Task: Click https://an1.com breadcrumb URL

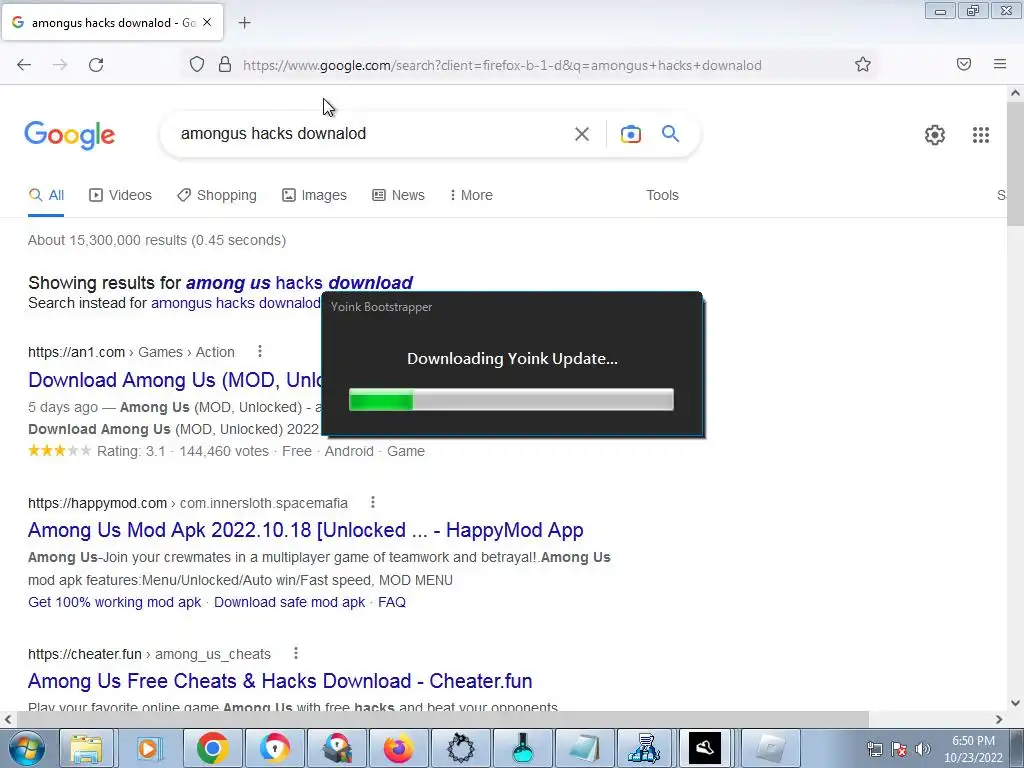Action: pos(76,353)
